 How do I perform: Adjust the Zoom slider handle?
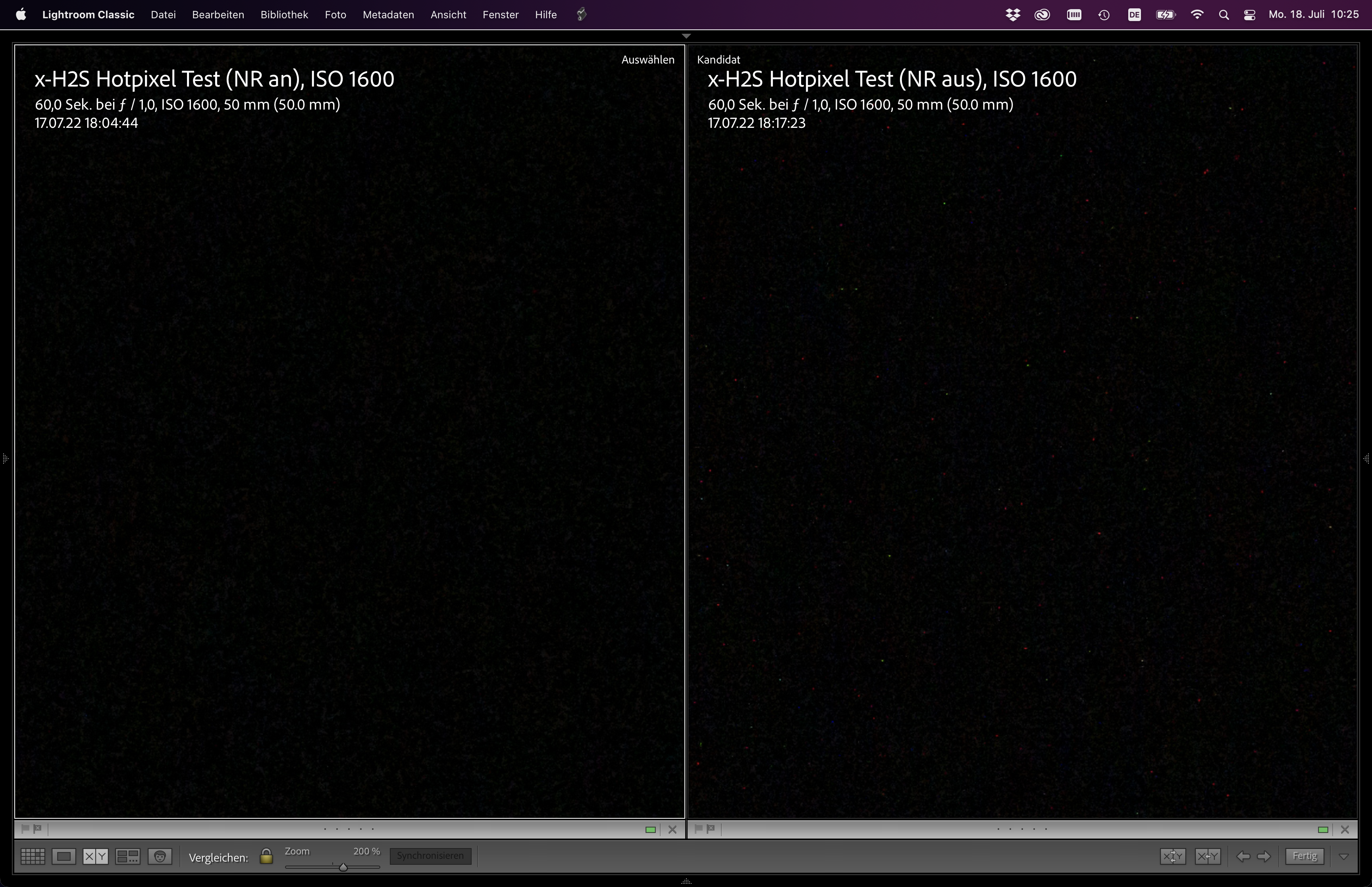(343, 867)
